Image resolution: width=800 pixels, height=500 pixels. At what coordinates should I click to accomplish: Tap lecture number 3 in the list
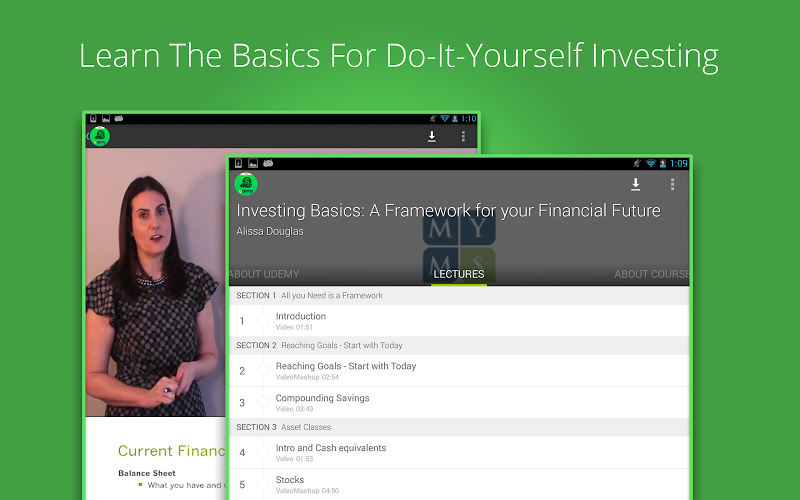[242, 403]
